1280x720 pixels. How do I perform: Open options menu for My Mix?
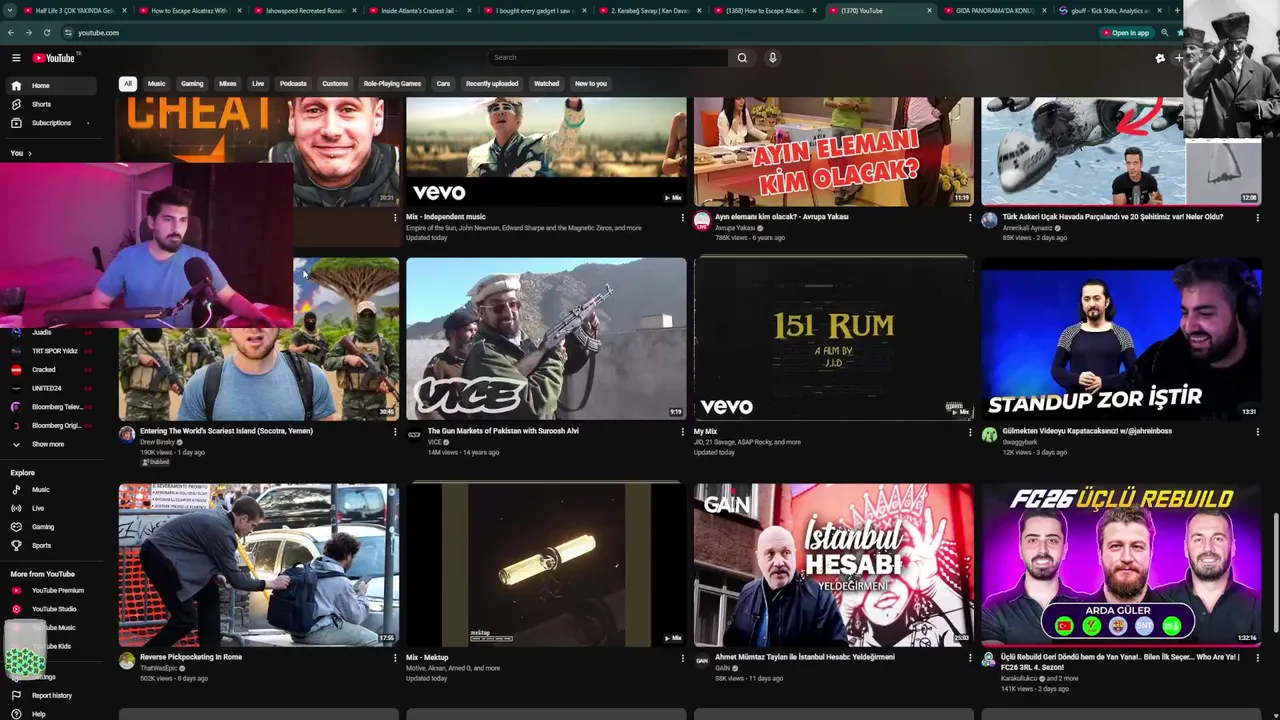click(x=969, y=432)
